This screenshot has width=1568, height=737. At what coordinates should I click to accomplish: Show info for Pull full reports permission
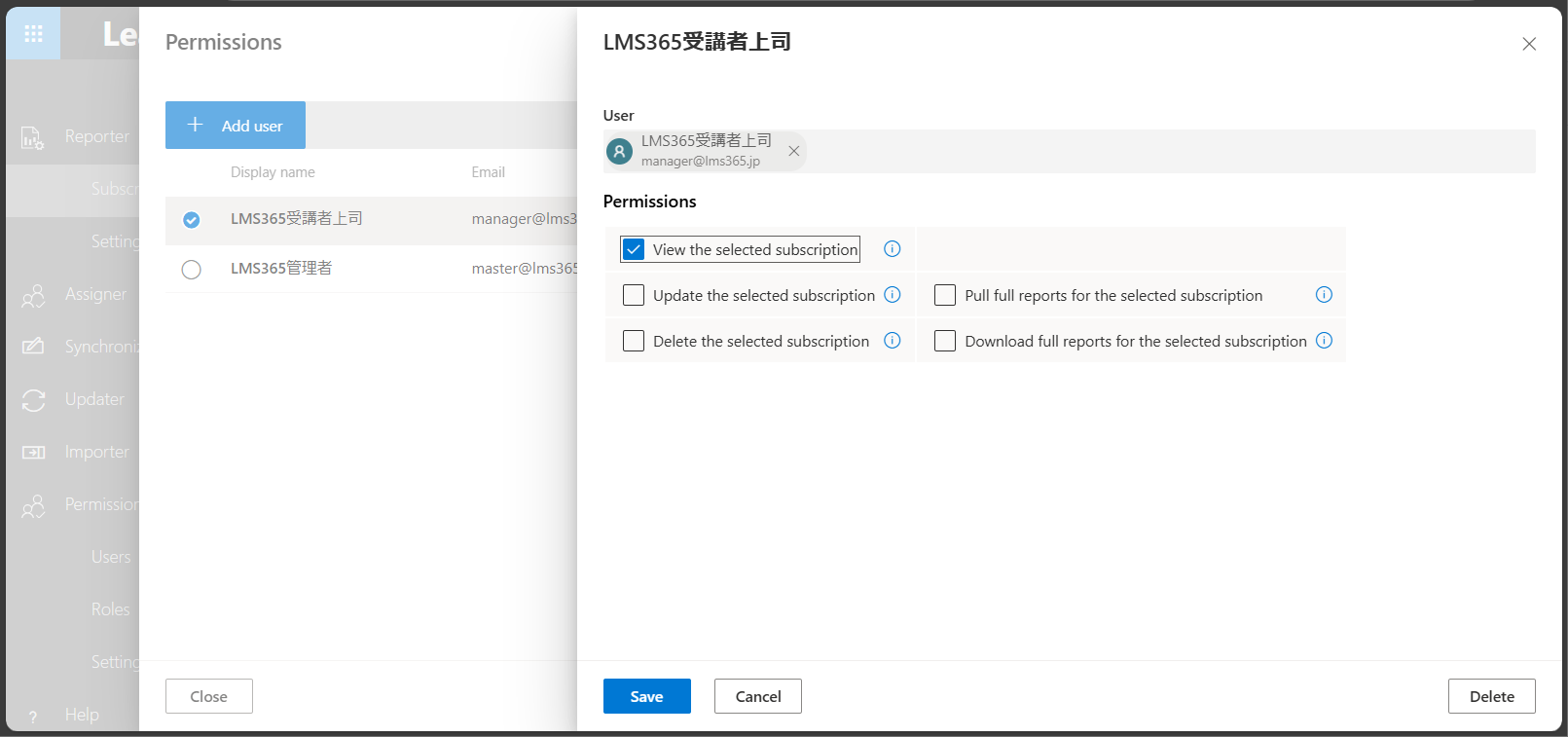[x=1324, y=295]
